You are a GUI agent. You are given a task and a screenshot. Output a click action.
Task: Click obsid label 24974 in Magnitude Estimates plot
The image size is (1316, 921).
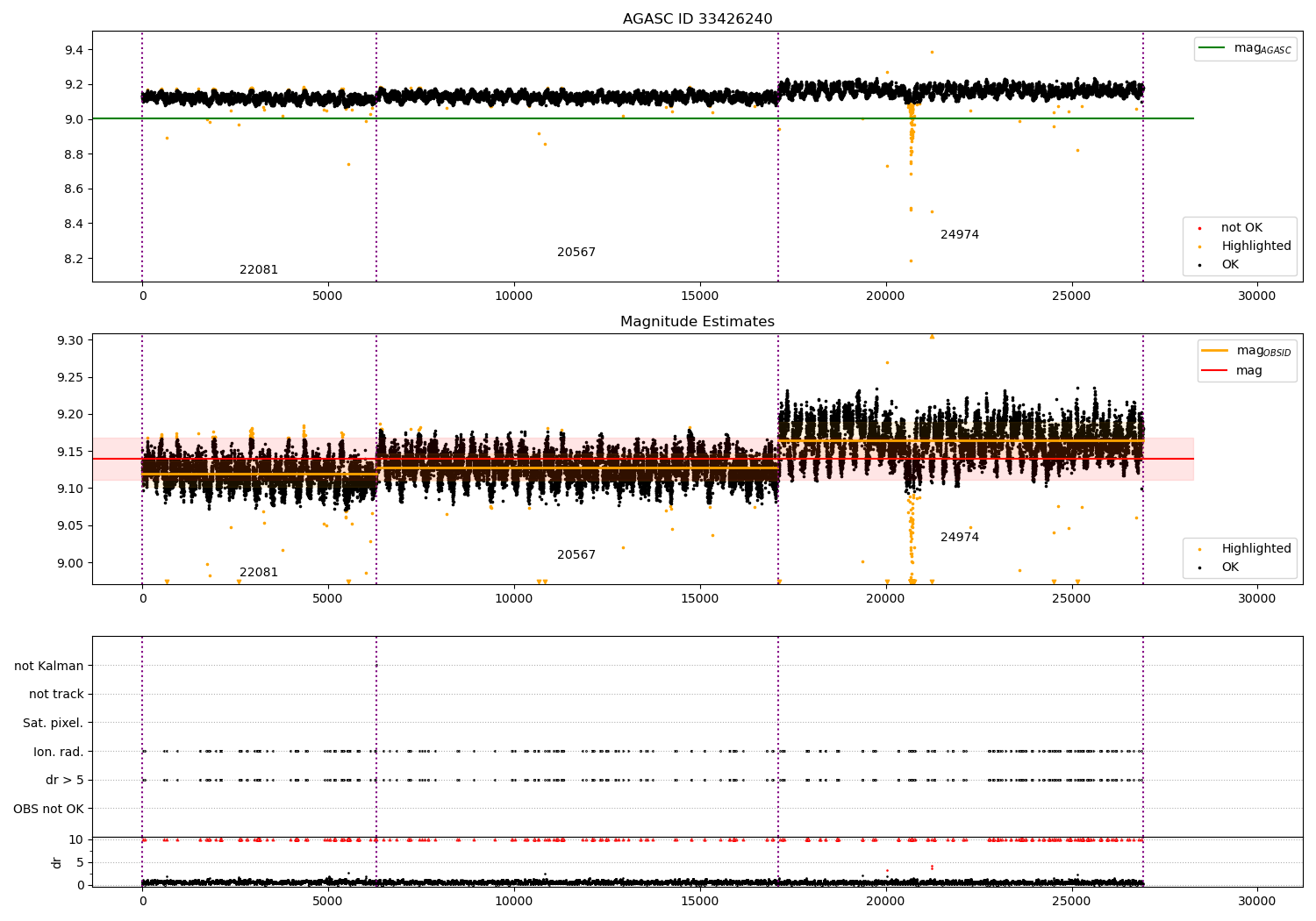pos(960,538)
